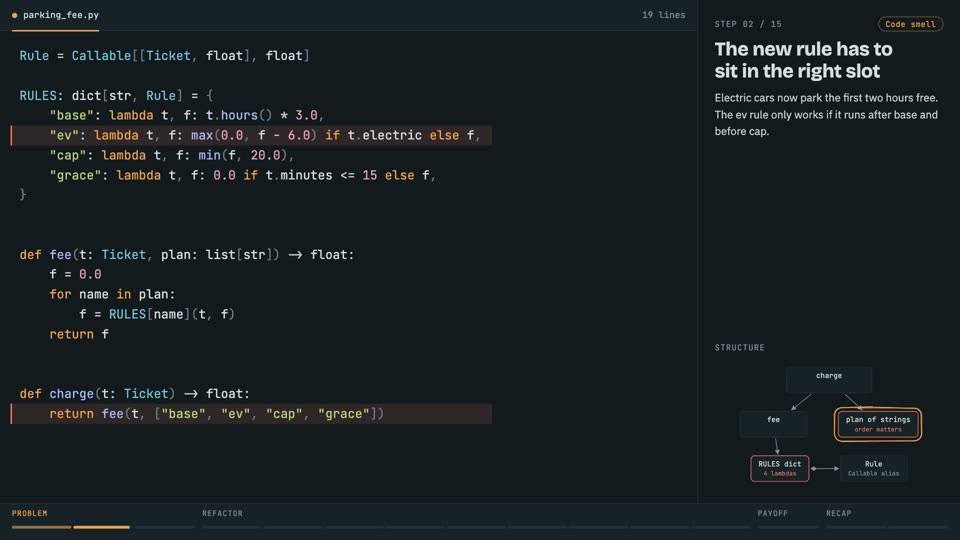The width and height of the screenshot is (960, 540).
Task: Click the "19 lines" indicator
Action: tap(664, 15)
